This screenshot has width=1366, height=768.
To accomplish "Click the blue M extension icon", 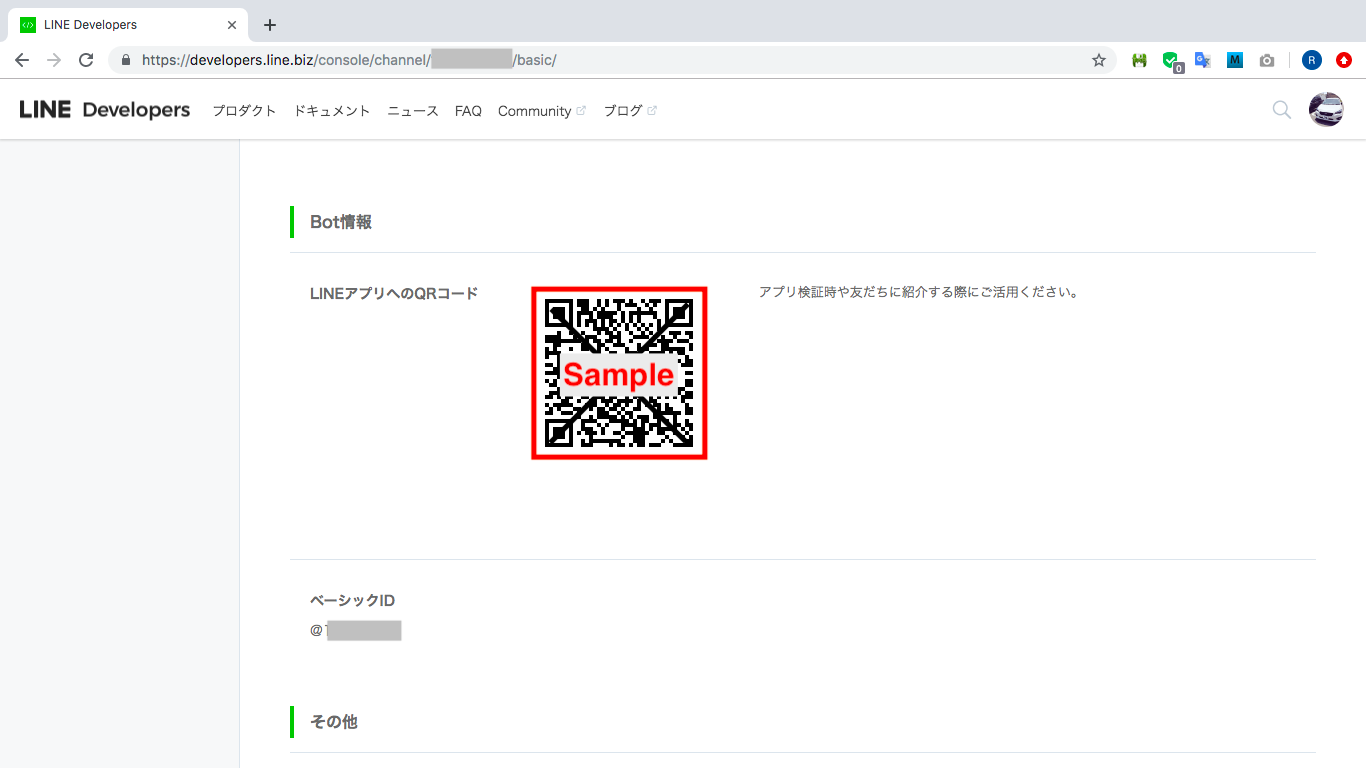I will coord(1235,60).
